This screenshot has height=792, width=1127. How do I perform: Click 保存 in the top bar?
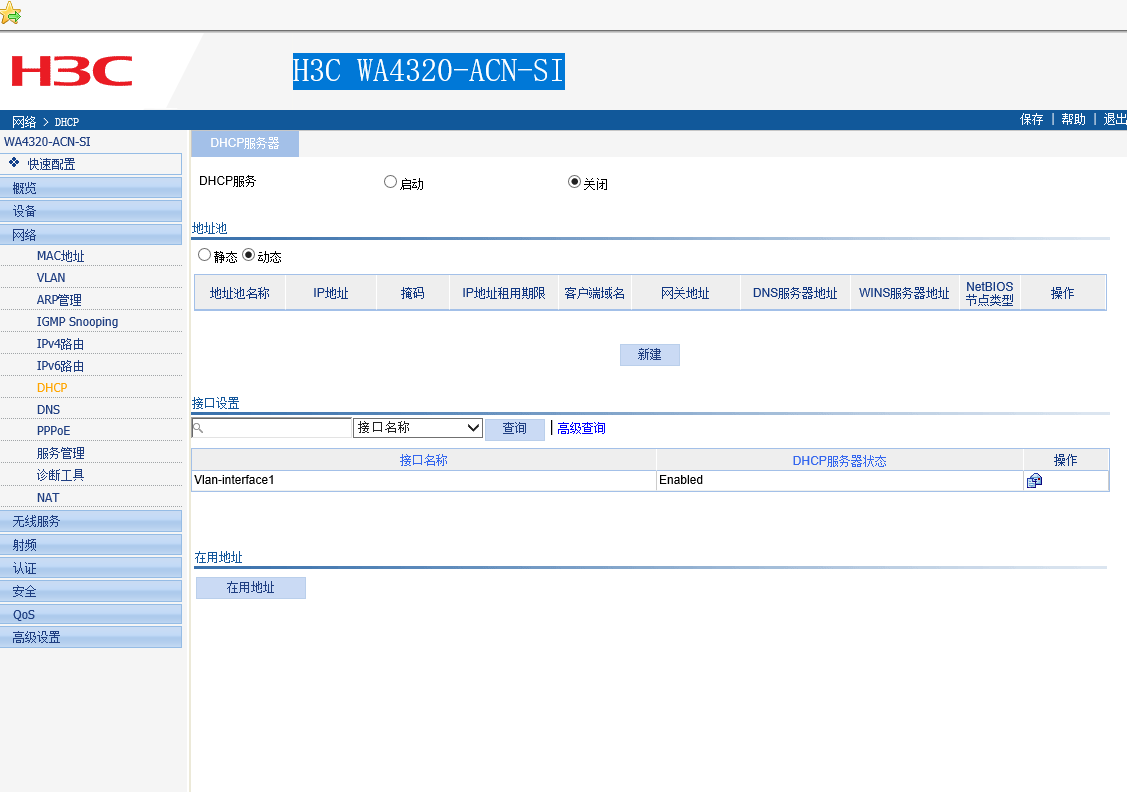pyautogui.click(x=1031, y=119)
